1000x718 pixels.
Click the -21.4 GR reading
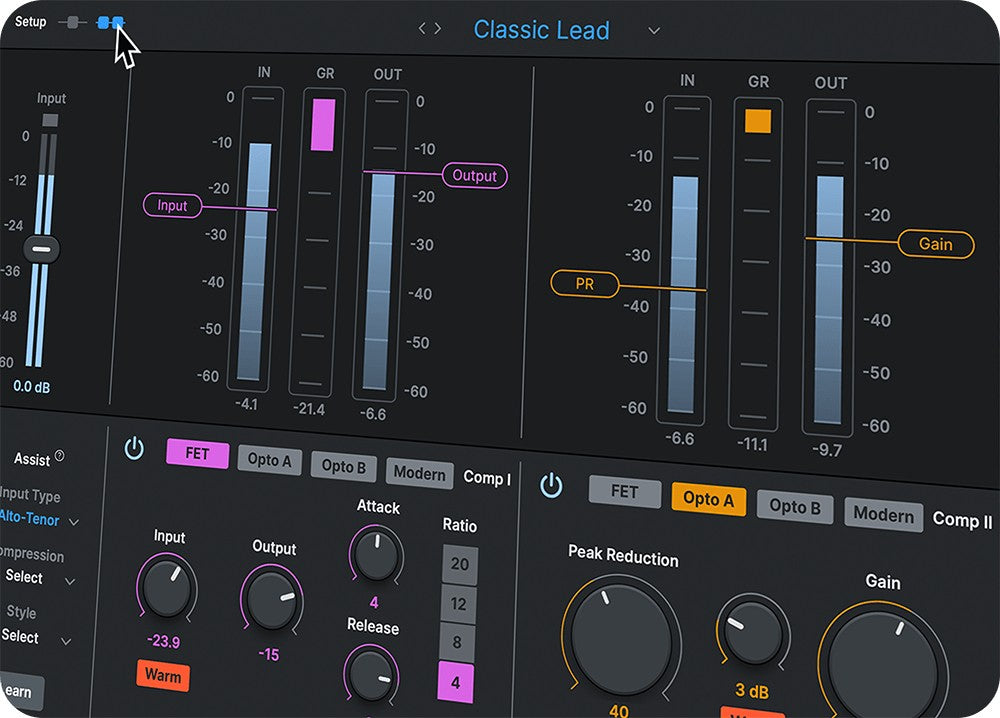309,409
